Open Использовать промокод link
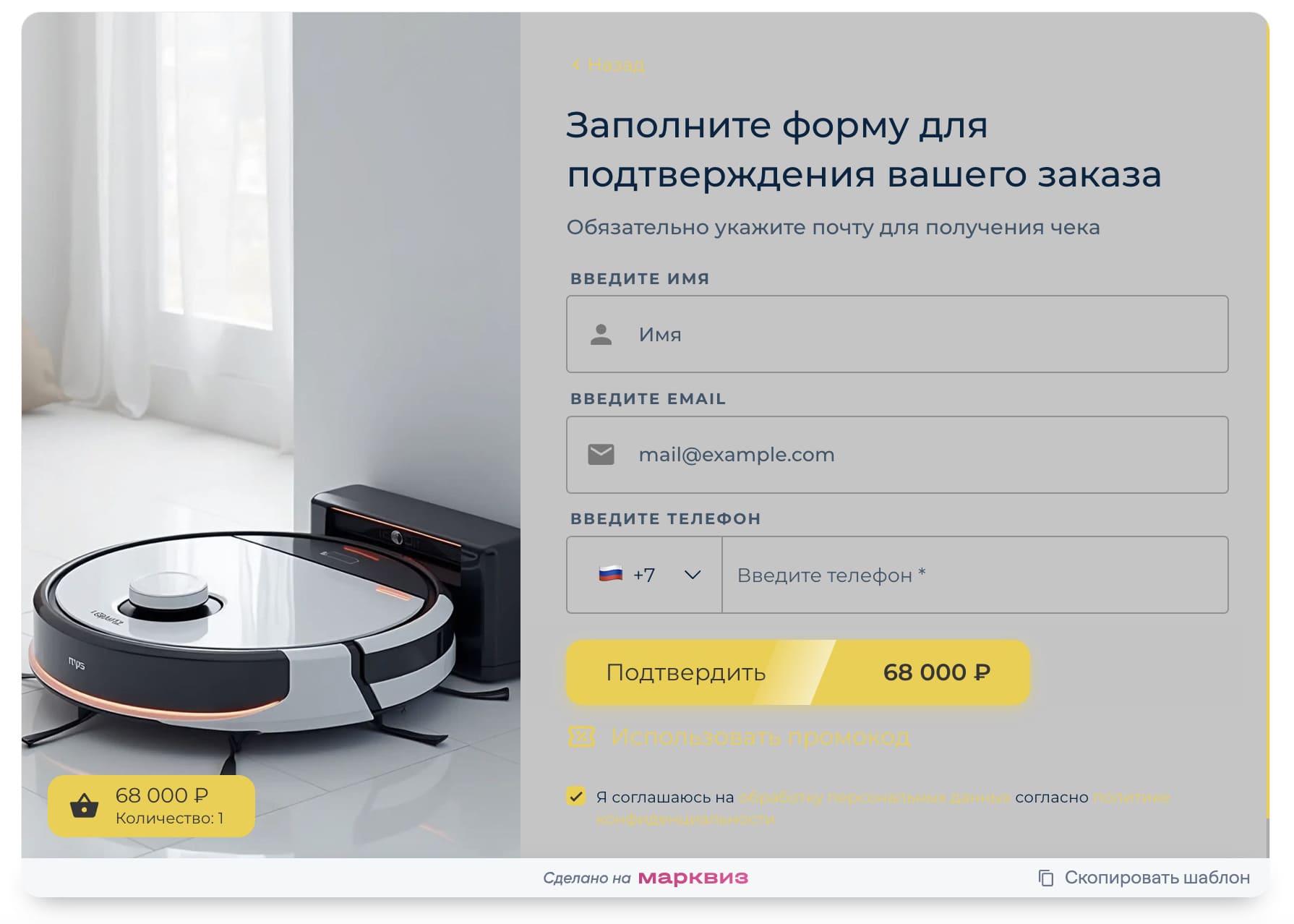 point(760,737)
